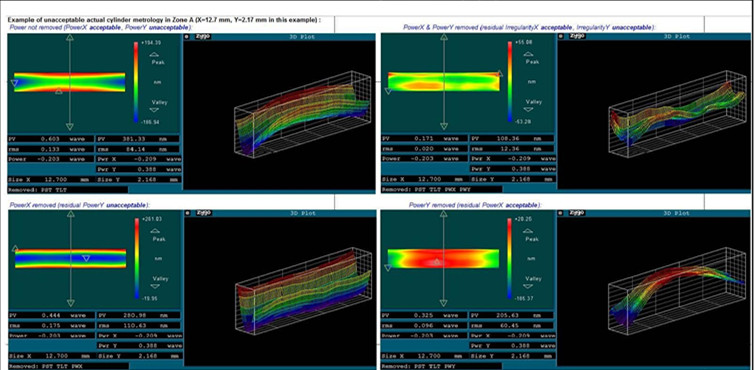Click bottom slice-line triangle in Power not removed map
The width and height of the screenshot is (755, 370).
[x=70, y=127]
